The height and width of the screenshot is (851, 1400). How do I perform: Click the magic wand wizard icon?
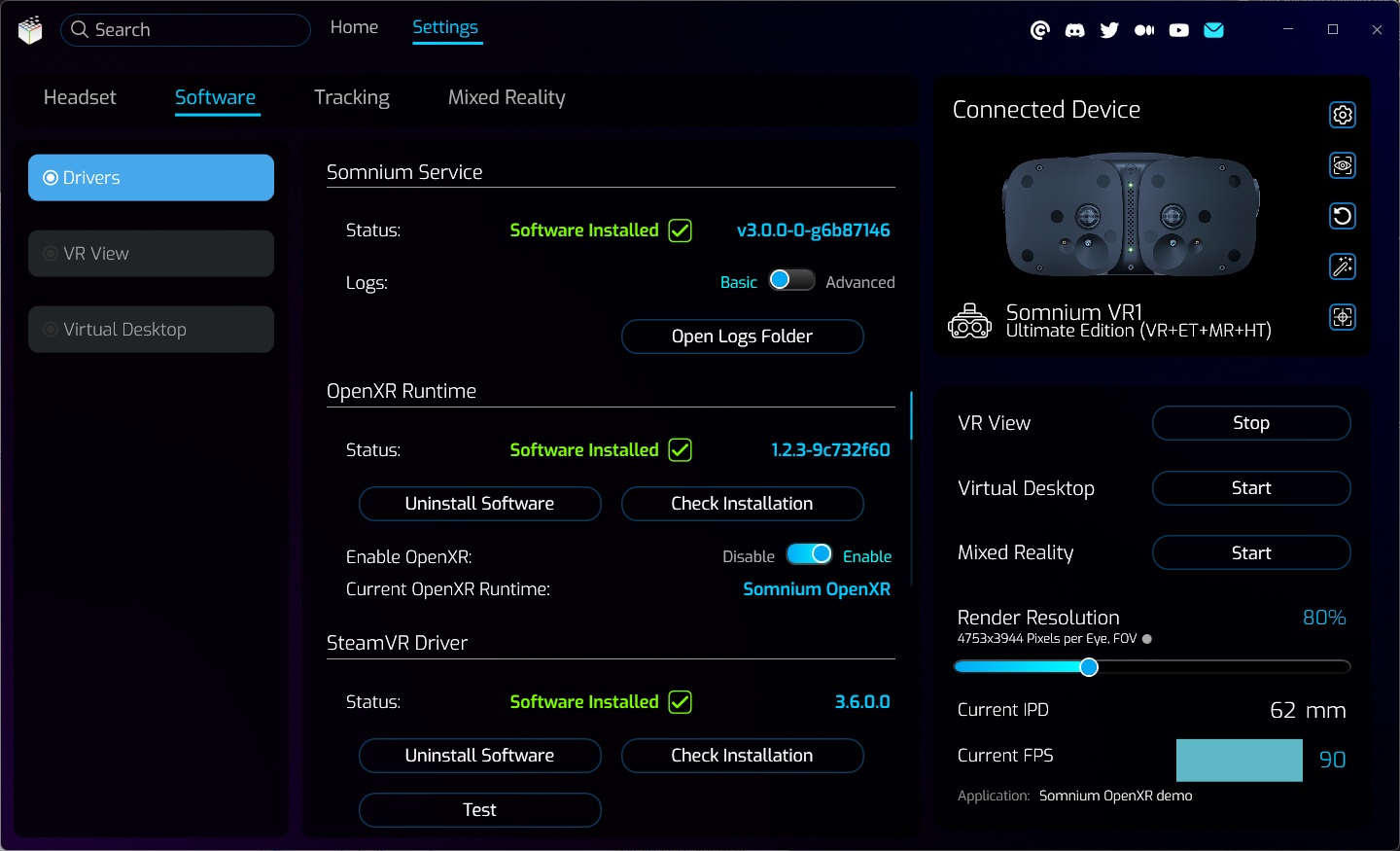(1342, 266)
